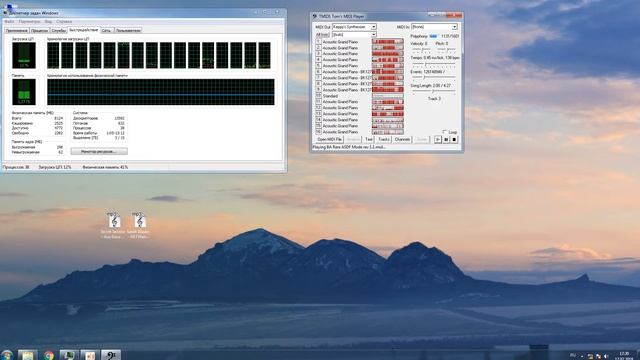Click the Events position slider

[x=433, y=78]
